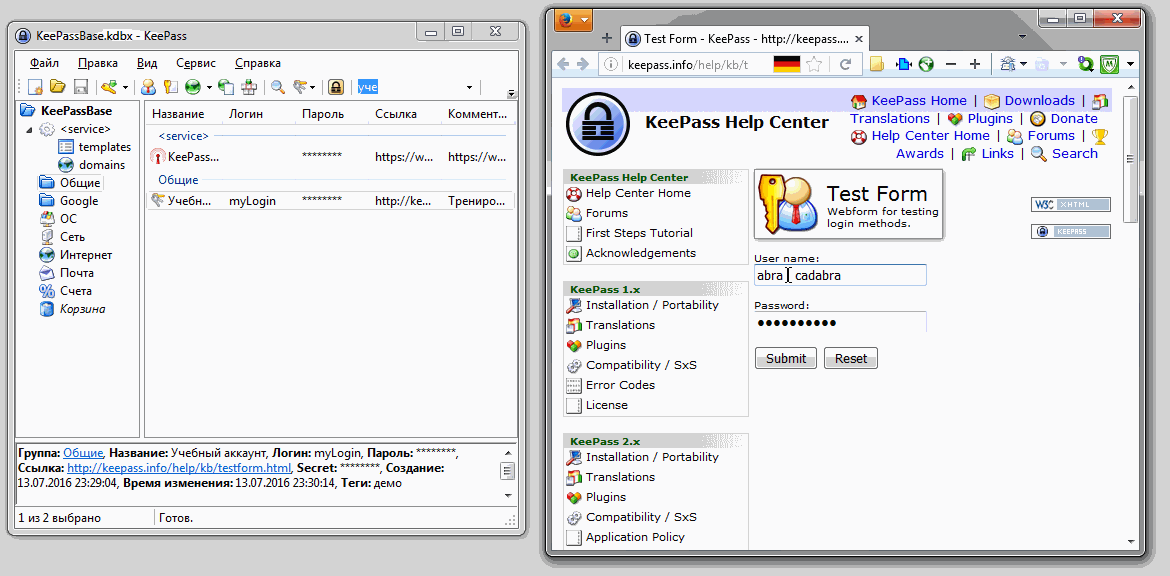Select the Корзина group in KeePass tree
Viewport: 1170px width, 576px height.
point(82,309)
